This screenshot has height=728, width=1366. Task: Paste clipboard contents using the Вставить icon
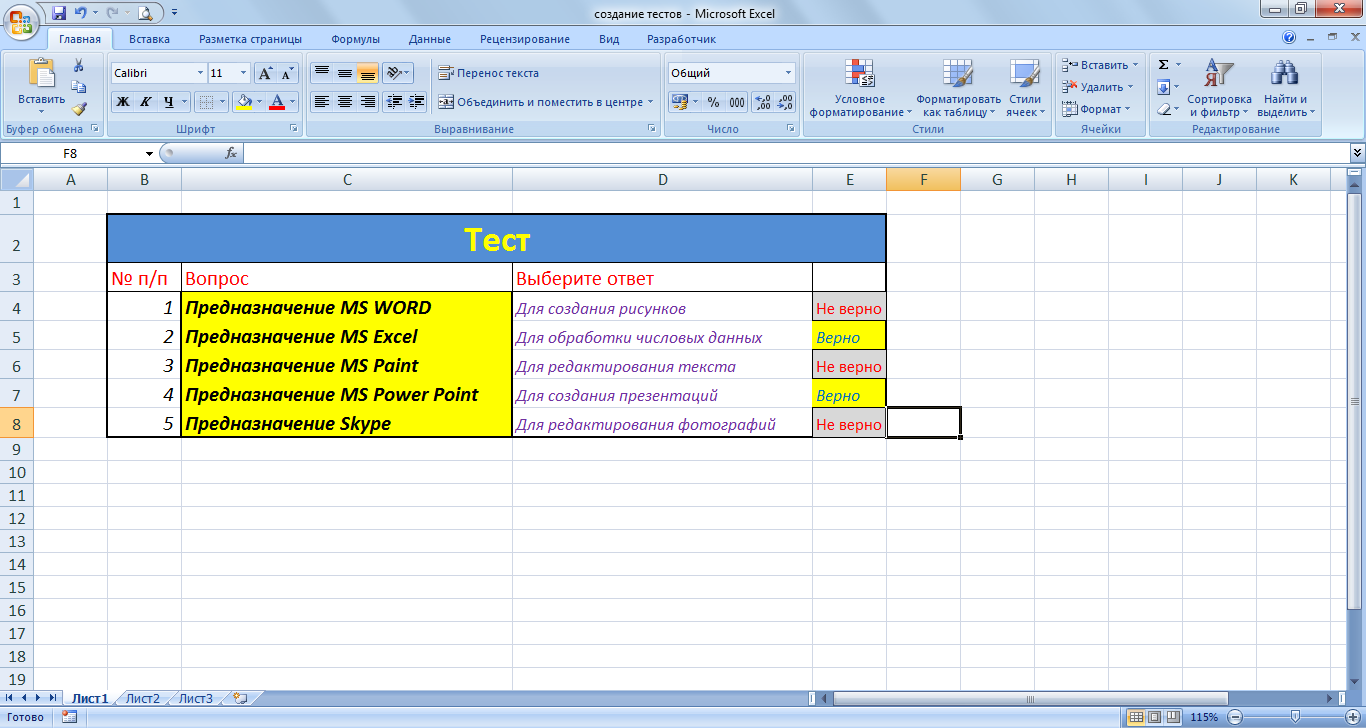click(x=41, y=73)
